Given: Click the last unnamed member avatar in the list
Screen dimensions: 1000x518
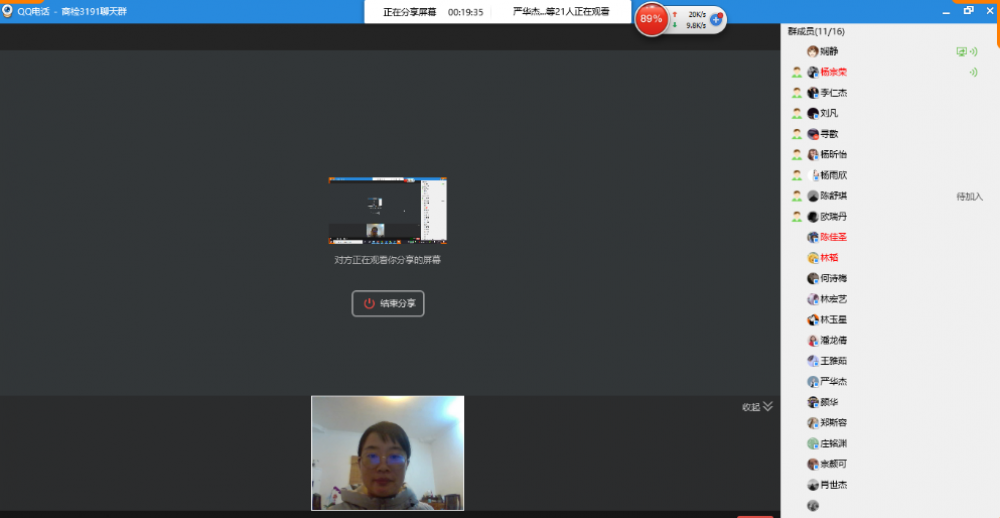Looking at the screenshot, I should [812, 505].
